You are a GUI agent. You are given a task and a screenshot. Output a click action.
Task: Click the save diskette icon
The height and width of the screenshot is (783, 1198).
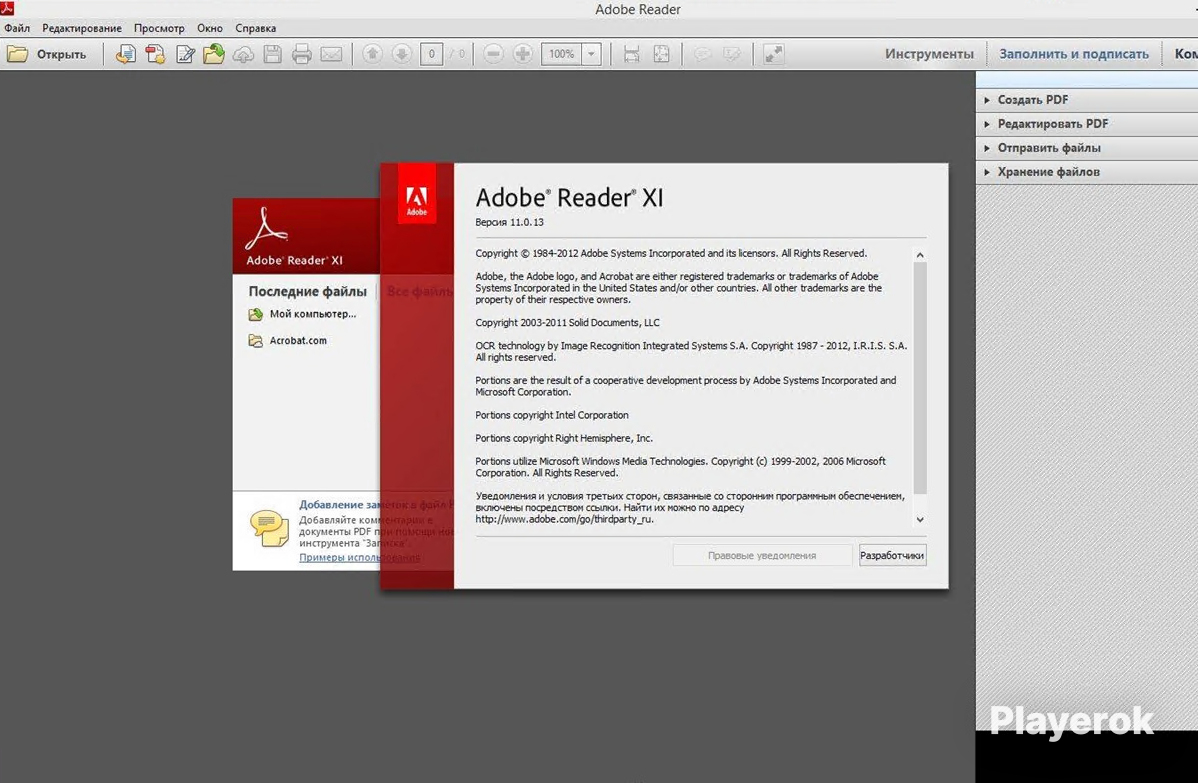[273, 54]
